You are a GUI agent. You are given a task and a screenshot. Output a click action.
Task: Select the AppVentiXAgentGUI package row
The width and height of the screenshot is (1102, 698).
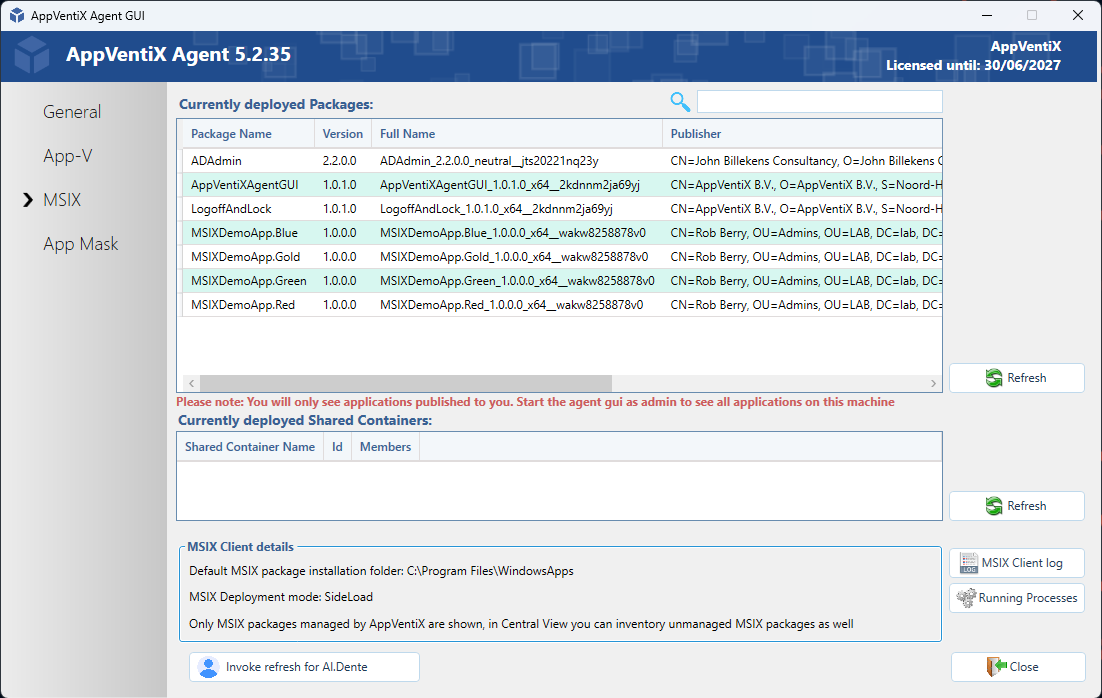[562, 185]
